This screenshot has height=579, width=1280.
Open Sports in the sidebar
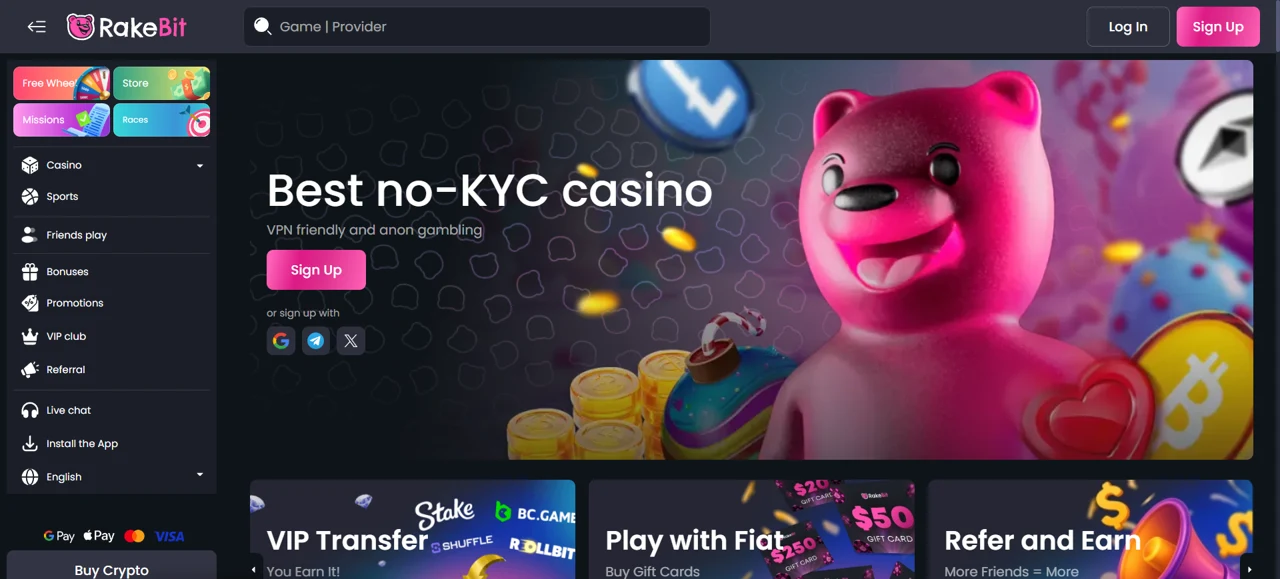click(112, 197)
